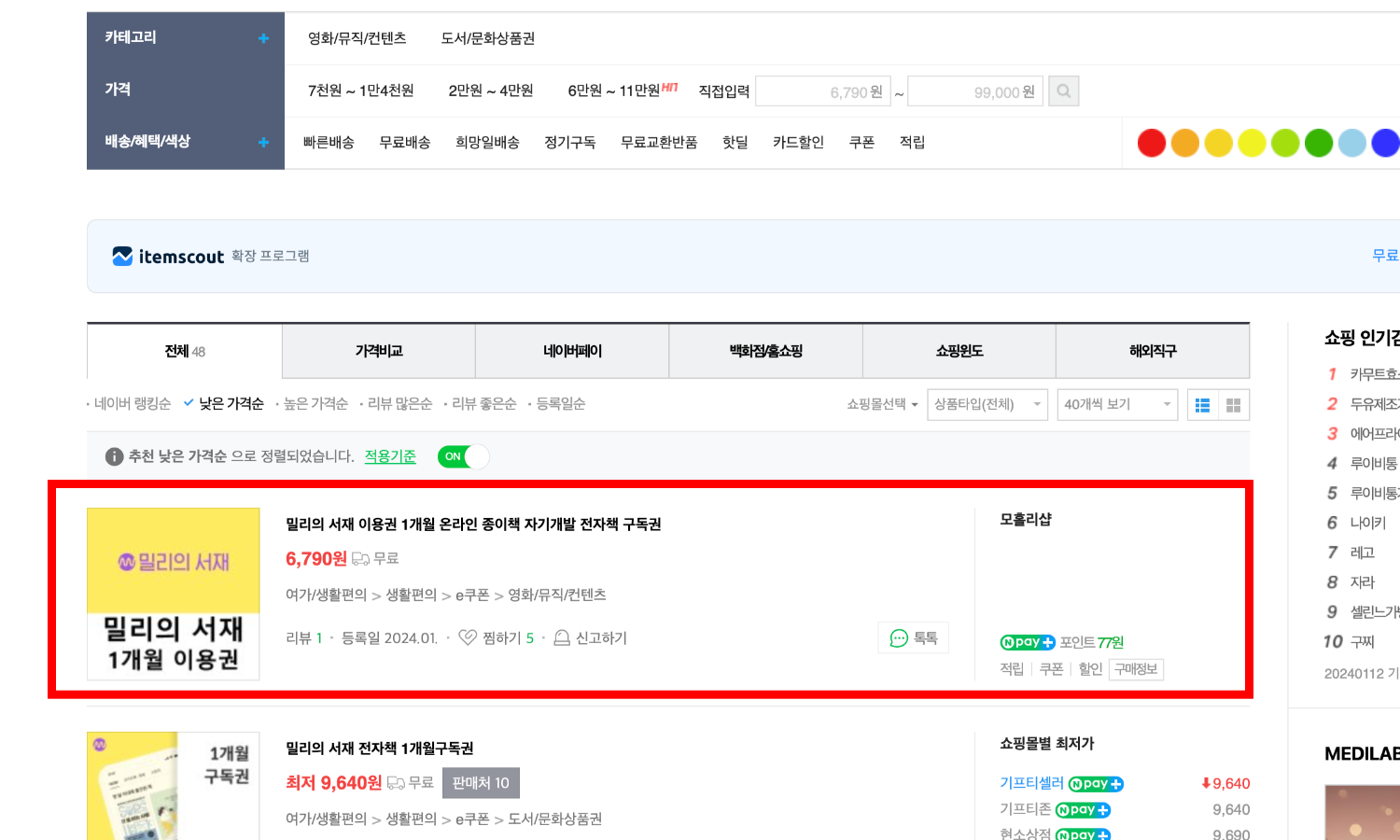Click the 구매정보 button
The image size is (1400, 840).
coord(1136,669)
